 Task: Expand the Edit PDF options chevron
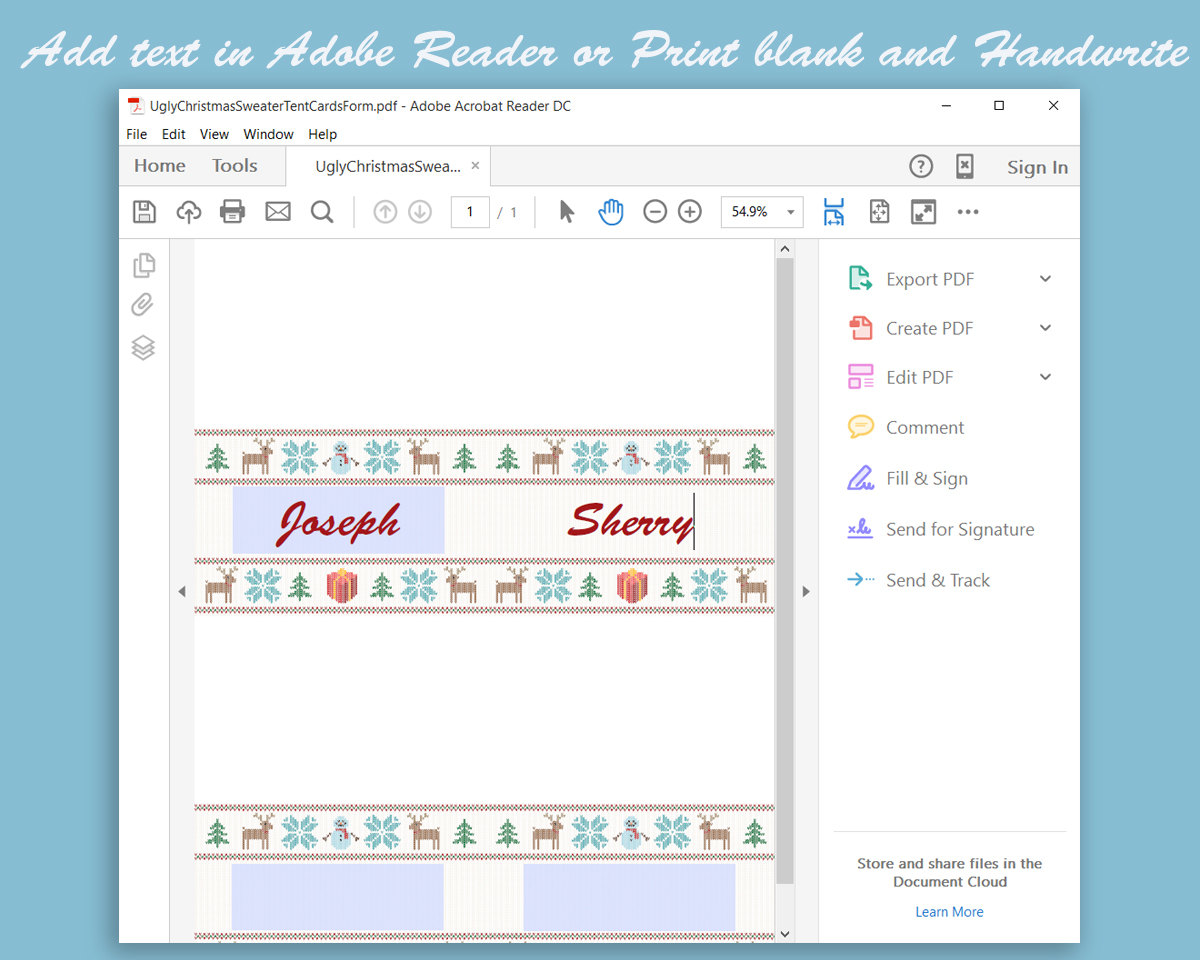pyautogui.click(x=1045, y=377)
